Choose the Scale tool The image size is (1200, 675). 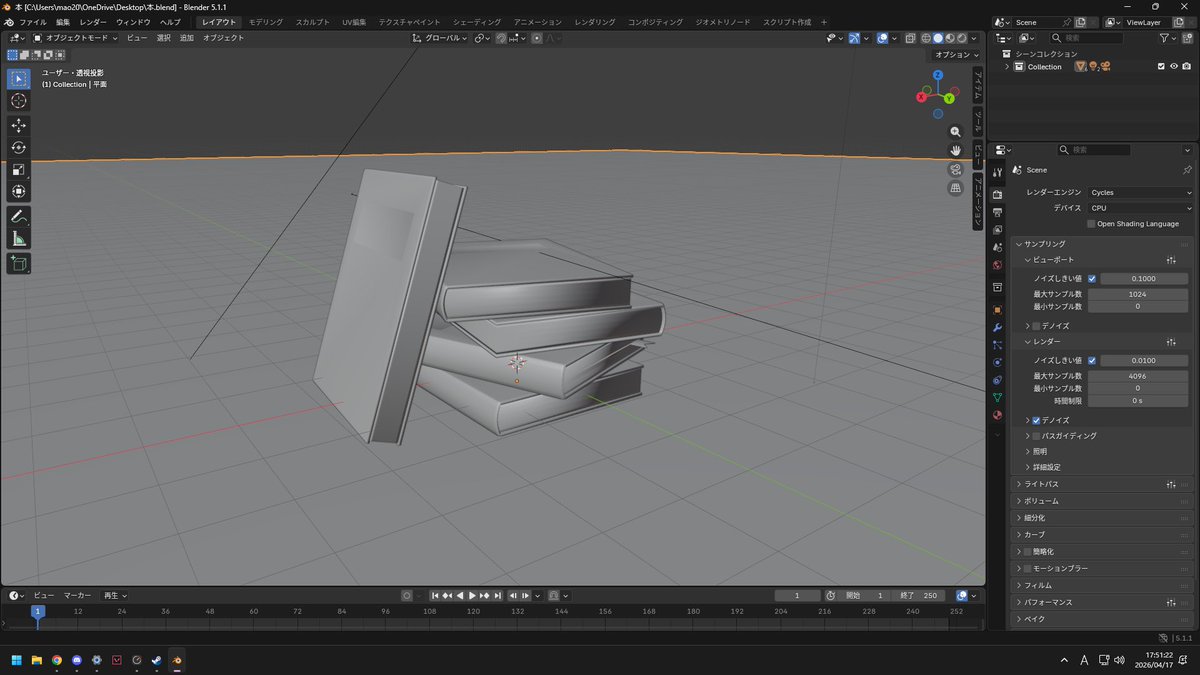[x=19, y=169]
